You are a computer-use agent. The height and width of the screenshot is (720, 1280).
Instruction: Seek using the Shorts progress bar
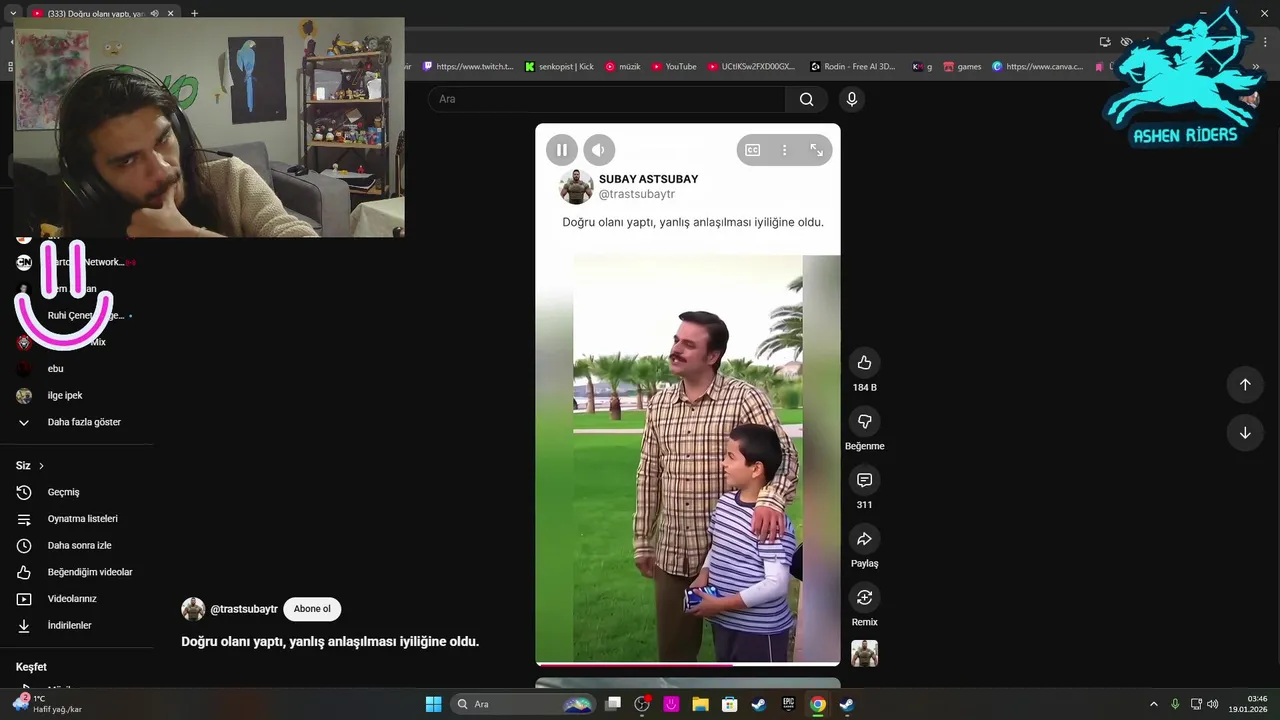(x=688, y=663)
